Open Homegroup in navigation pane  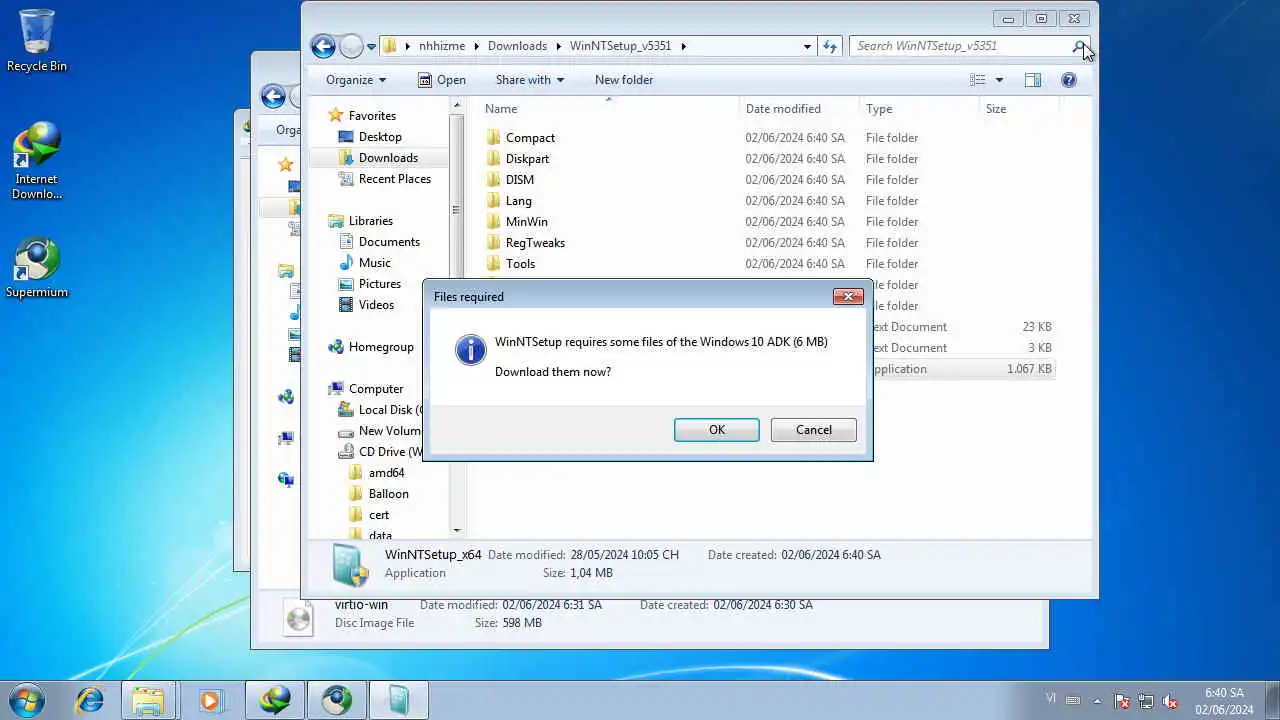pos(381,347)
